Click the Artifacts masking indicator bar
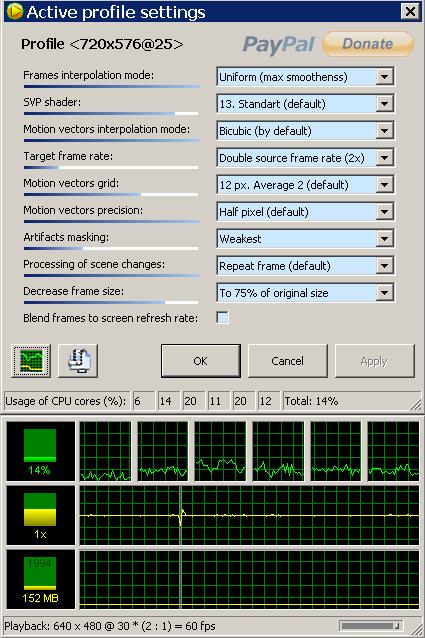This screenshot has height=638, width=425. tap(111, 248)
